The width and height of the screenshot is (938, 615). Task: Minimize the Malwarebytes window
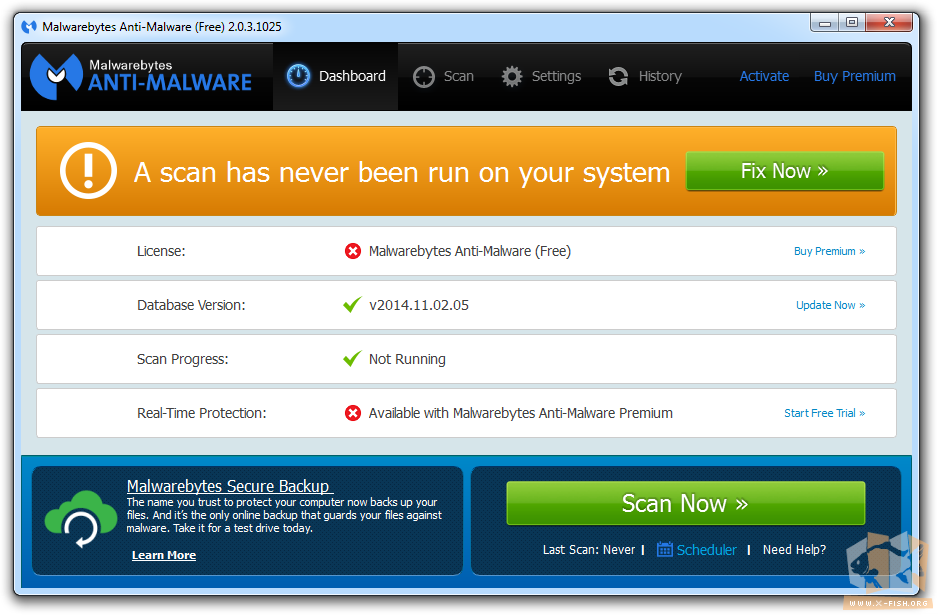825,23
